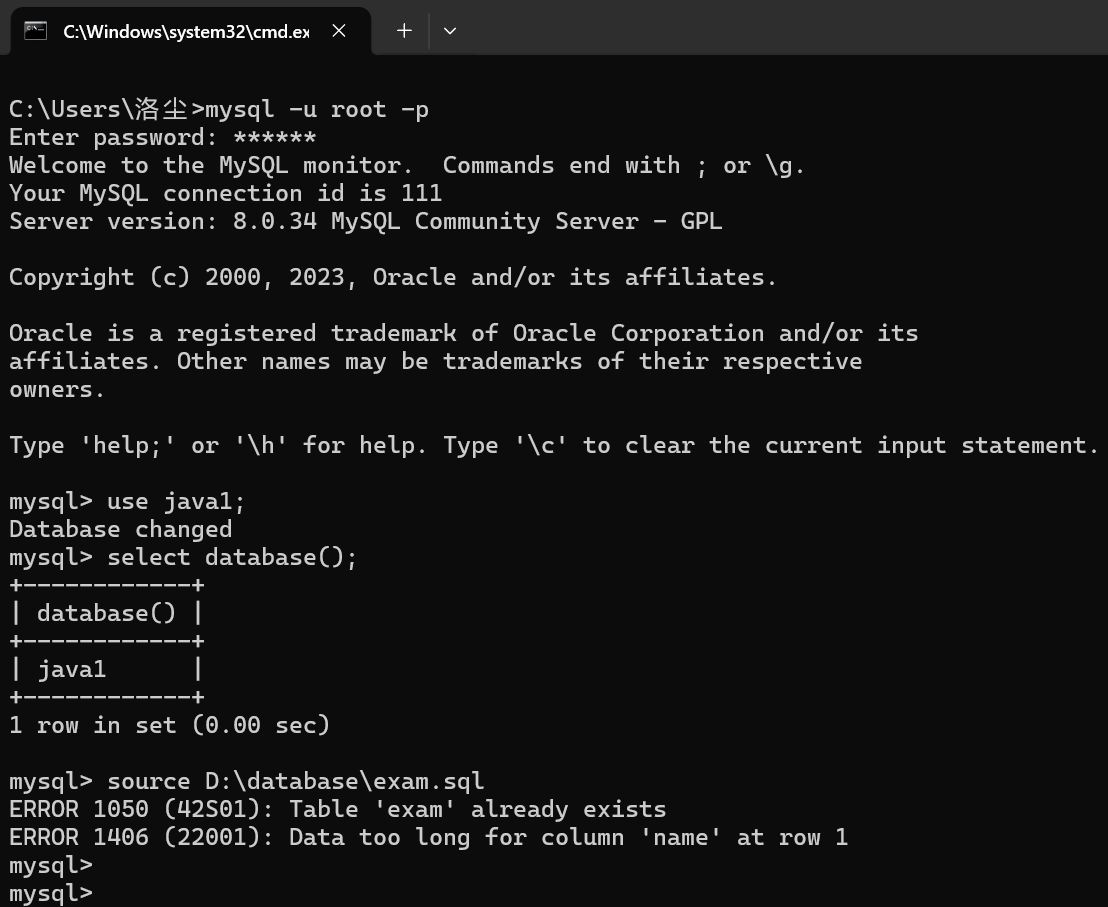1108x907 pixels.
Task: Click the ERROR 1050 table already exists message
Action: point(337,809)
